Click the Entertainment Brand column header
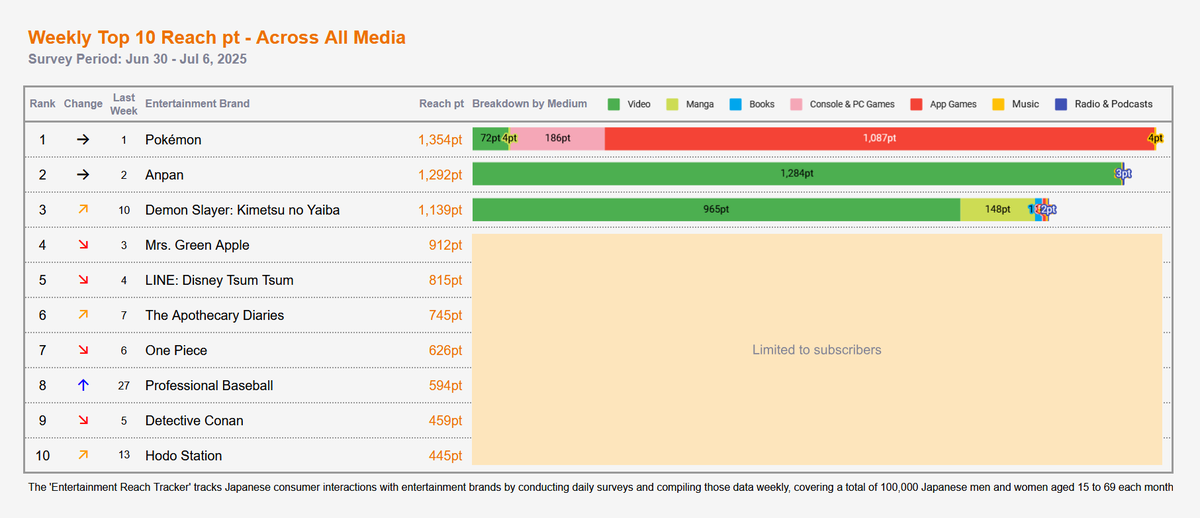 pyautogui.click(x=198, y=104)
